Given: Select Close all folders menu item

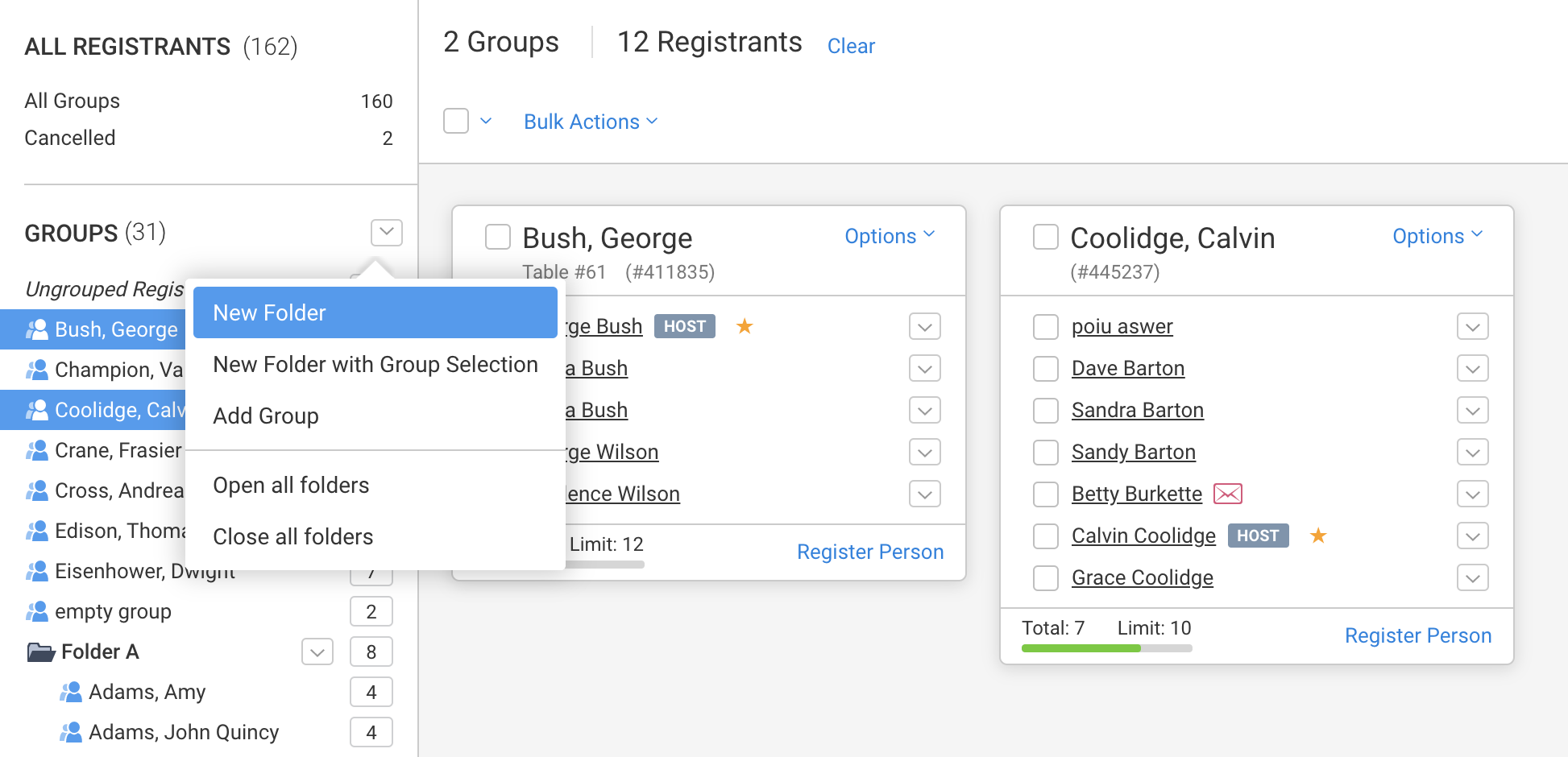Looking at the screenshot, I should pyautogui.click(x=292, y=536).
